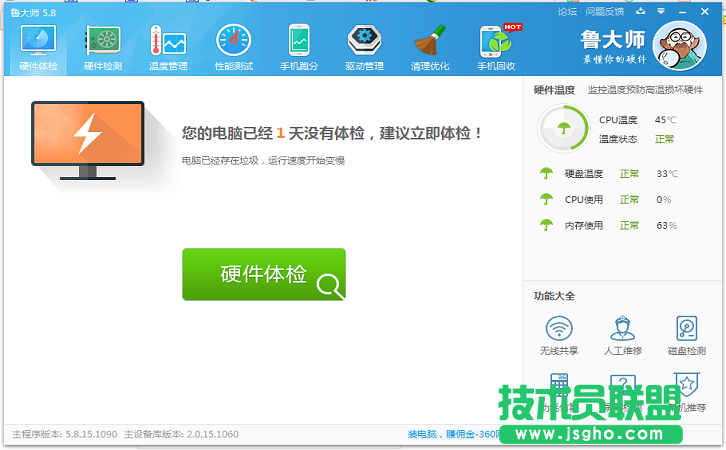Open 清理优化 broom icon

point(430,40)
